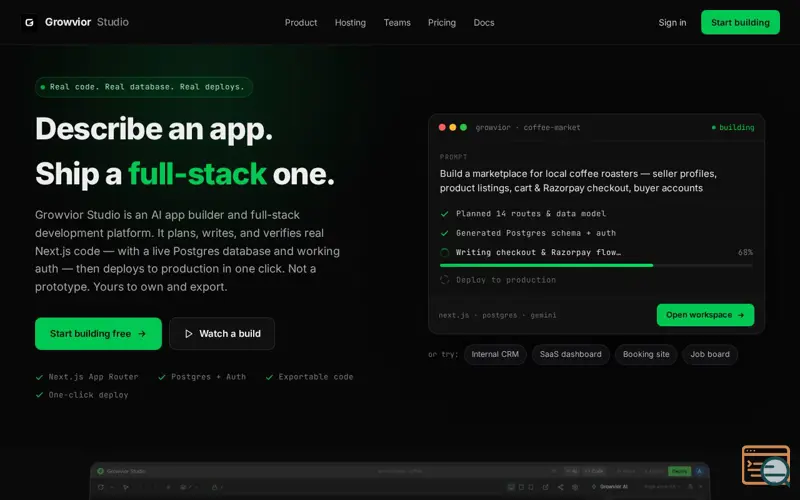Click the check icon beside Postgres + Auth

coord(162,377)
